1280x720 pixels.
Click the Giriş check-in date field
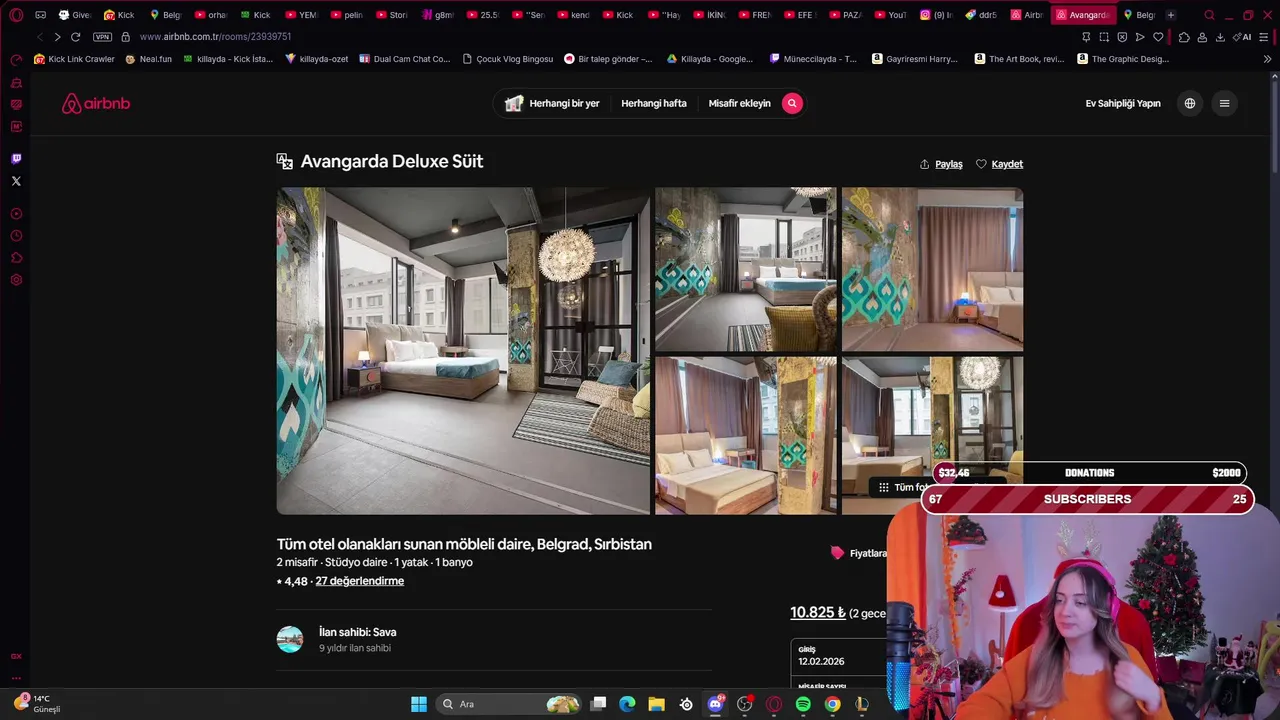coord(838,655)
